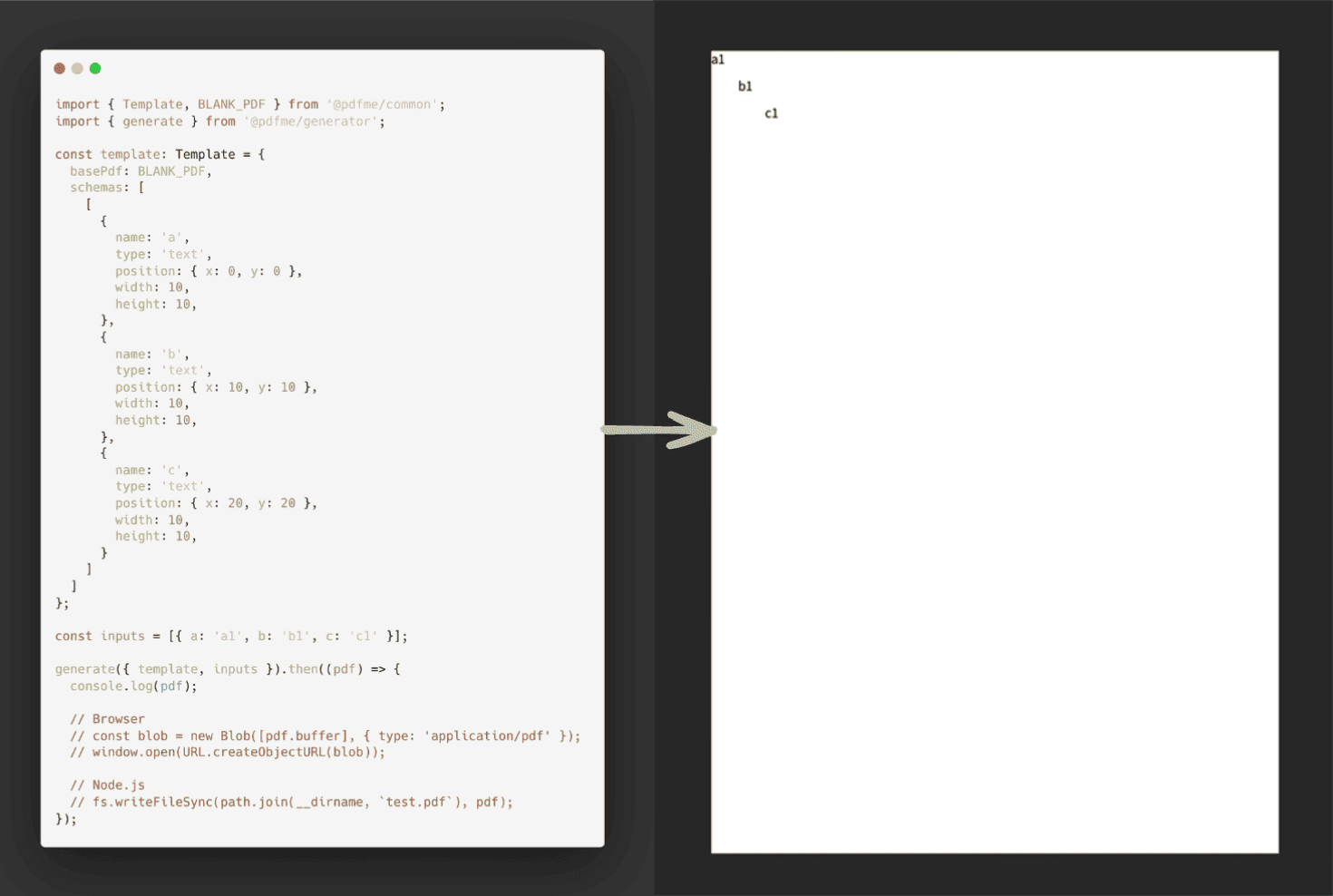Click the 'const inputs =' line

click(x=231, y=636)
